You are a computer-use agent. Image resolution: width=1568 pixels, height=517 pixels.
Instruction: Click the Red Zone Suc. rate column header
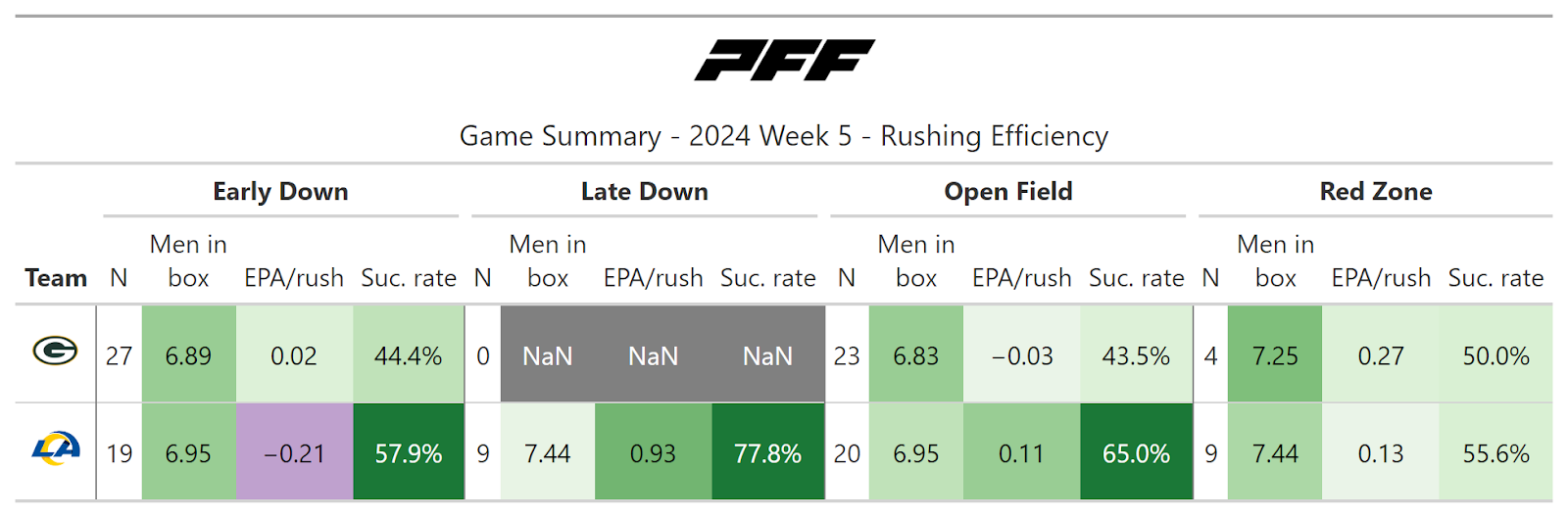1495,278
